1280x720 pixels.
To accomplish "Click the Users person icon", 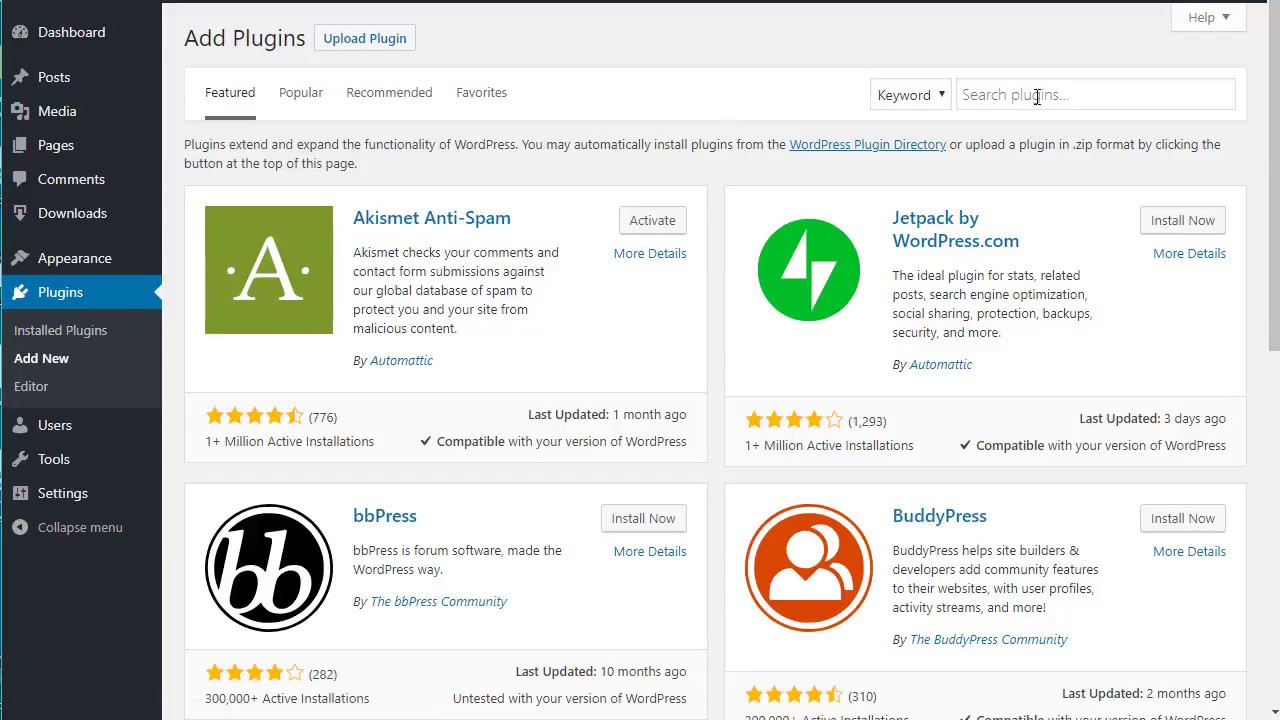I will point(20,425).
